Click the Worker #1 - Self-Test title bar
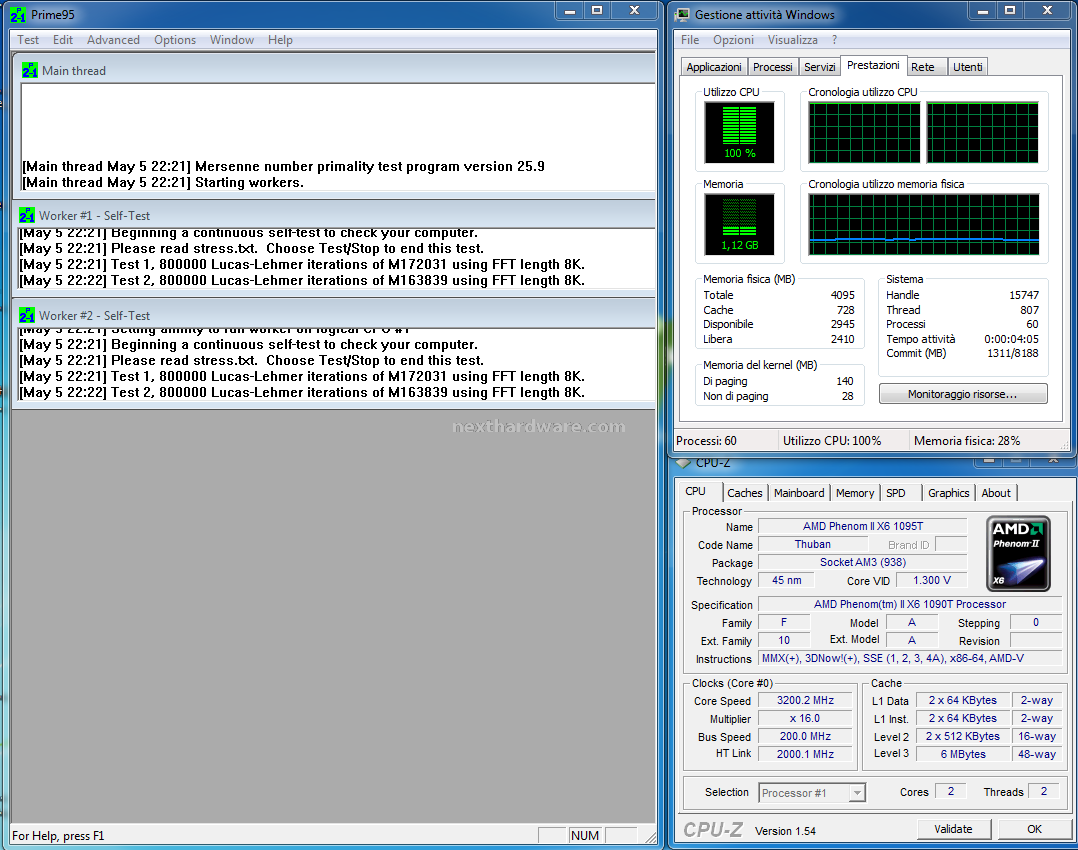The height and width of the screenshot is (850, 1078). (x=334, y=215)
